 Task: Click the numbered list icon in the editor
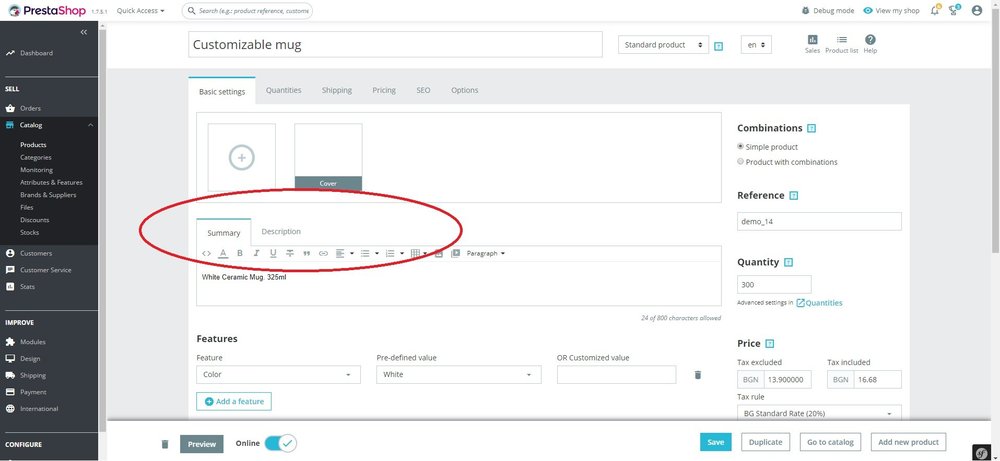(x=390, y=253)
